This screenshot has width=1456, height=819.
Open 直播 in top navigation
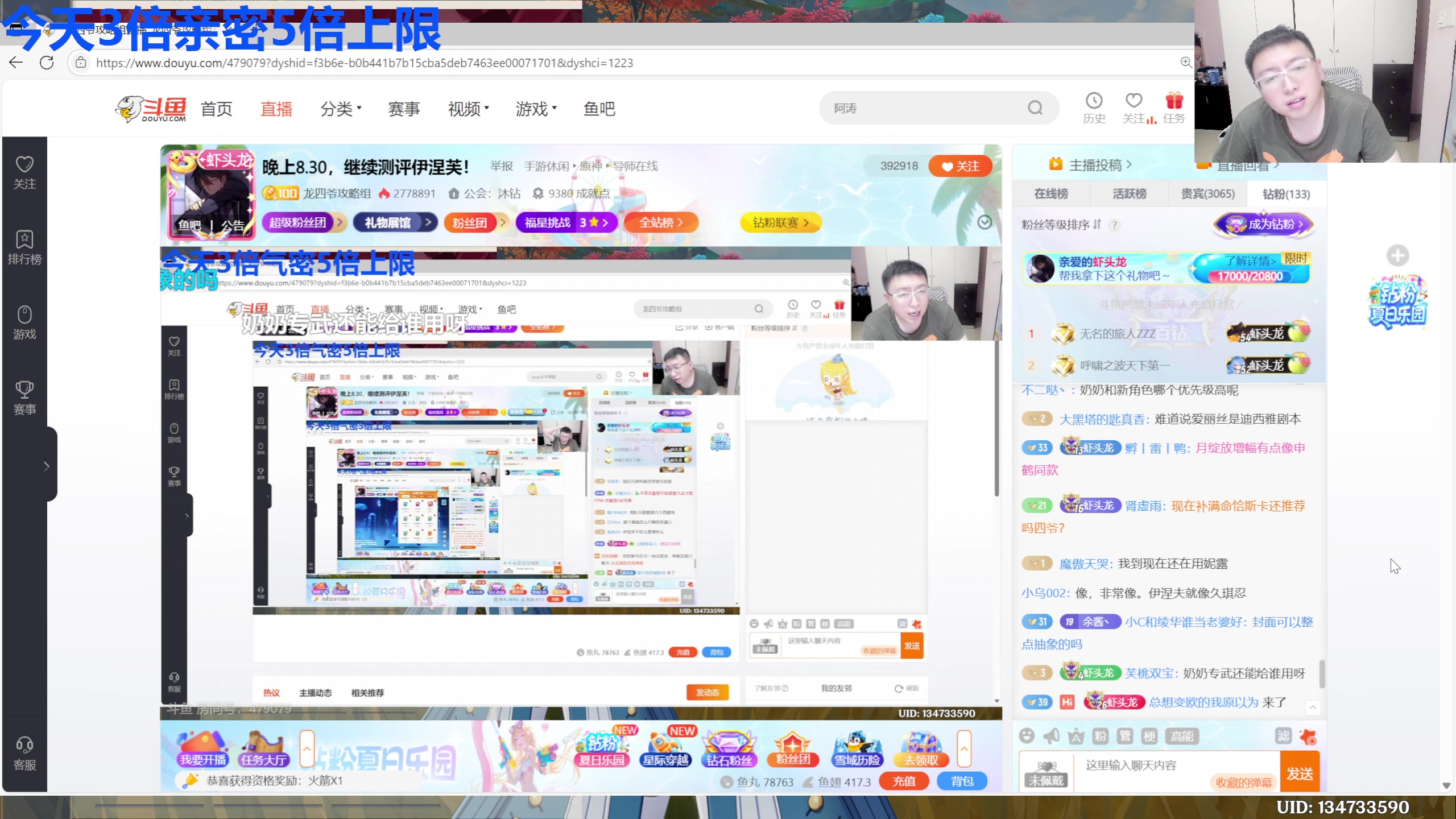click(276, 109)
